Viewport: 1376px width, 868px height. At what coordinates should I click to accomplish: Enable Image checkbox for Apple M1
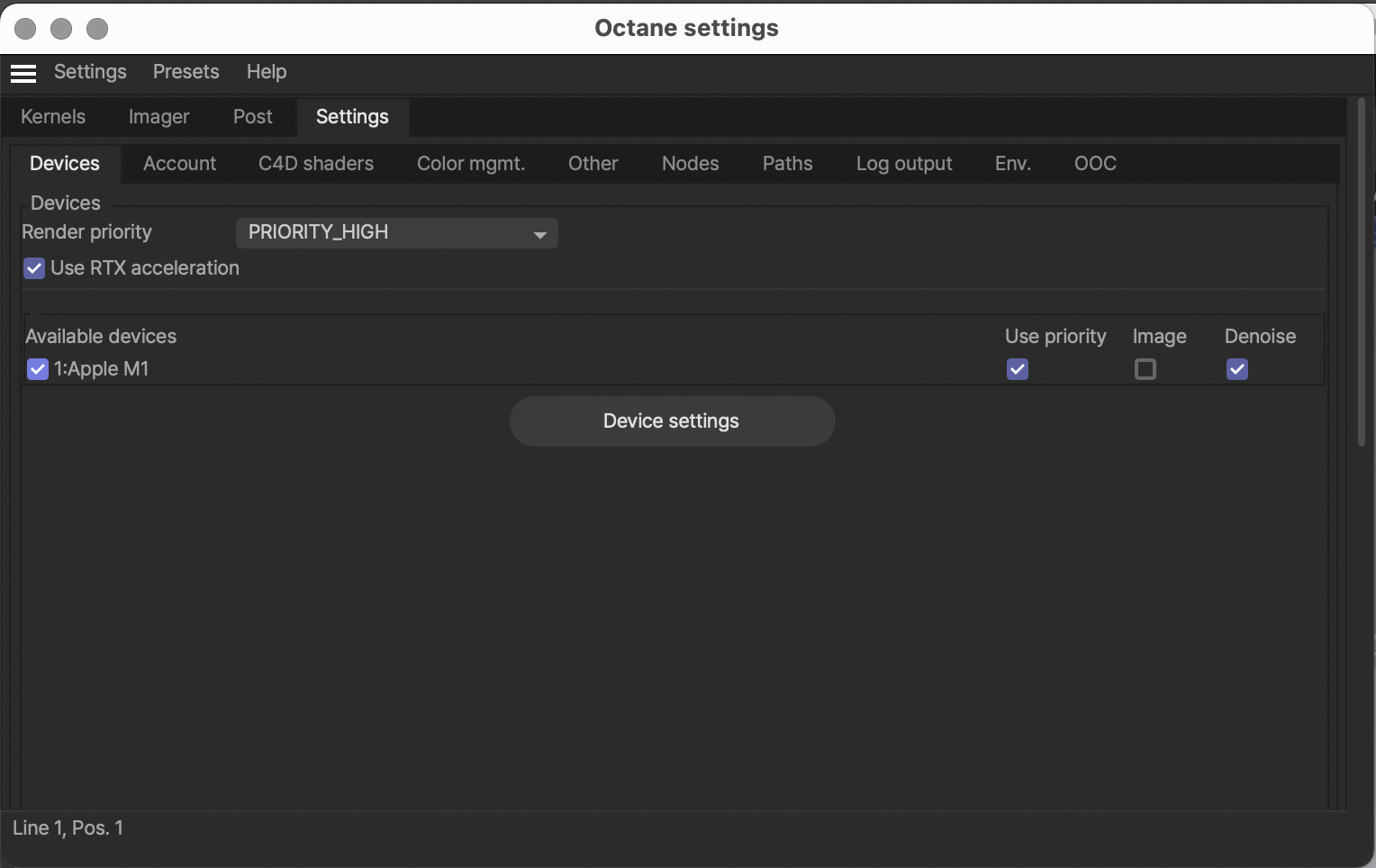point(1145,369)
